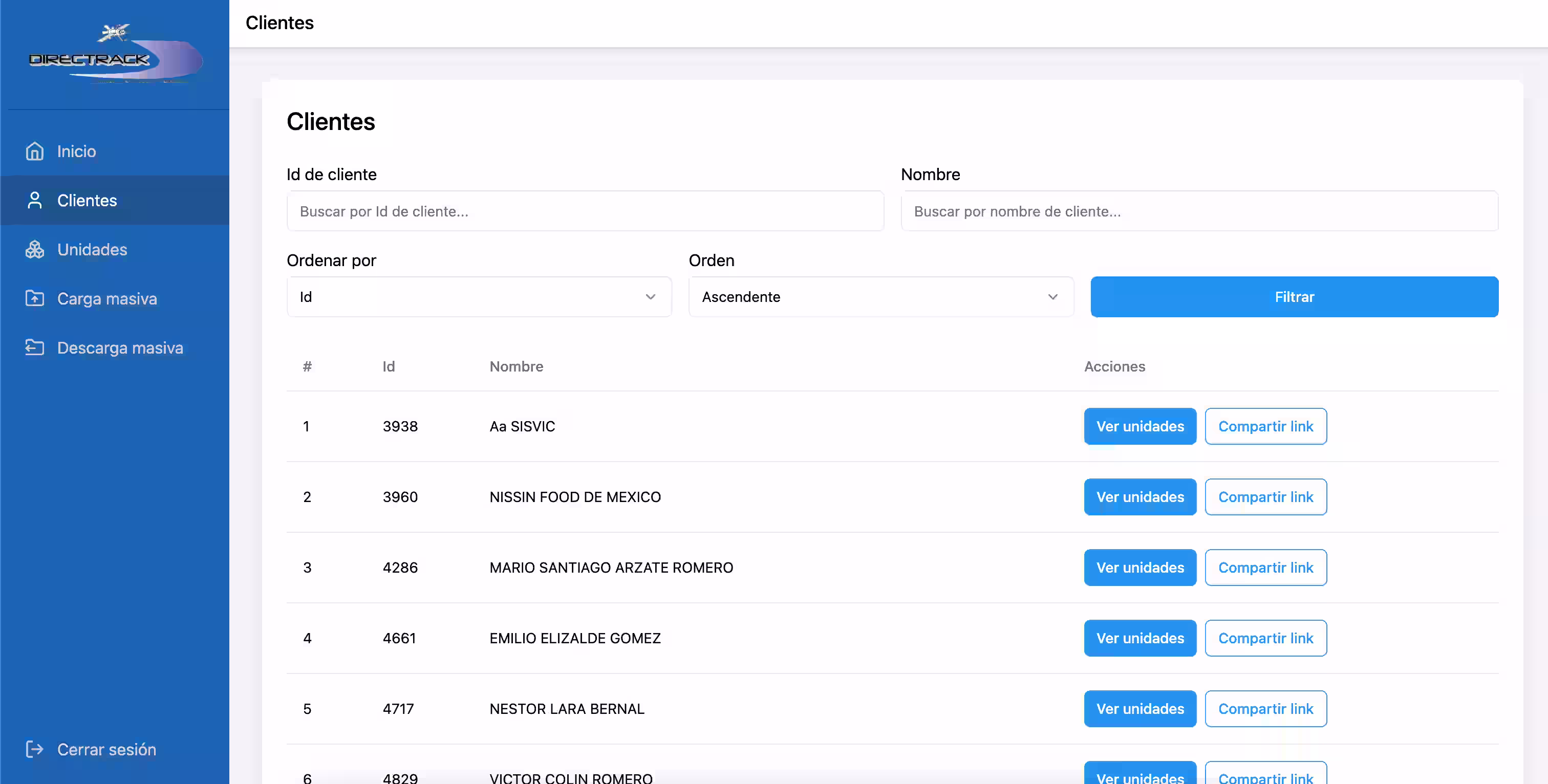Image resolution: width=1548 pixels, height=784 pixels.
Task: Click the chevron arrow in the Id dropdown
Action: click(650, 297)
